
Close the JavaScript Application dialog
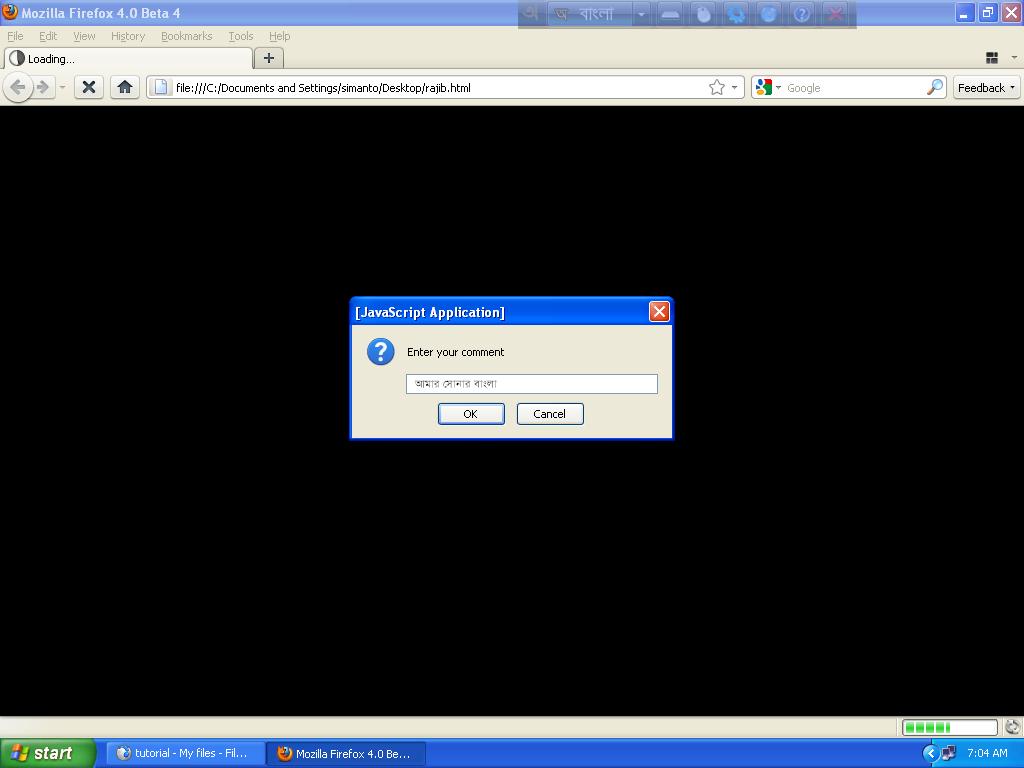pyautogui.click(x=659, y=312)
